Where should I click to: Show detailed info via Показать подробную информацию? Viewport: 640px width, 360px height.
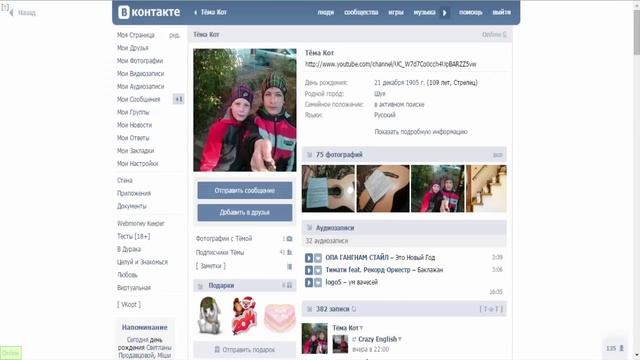421,132
